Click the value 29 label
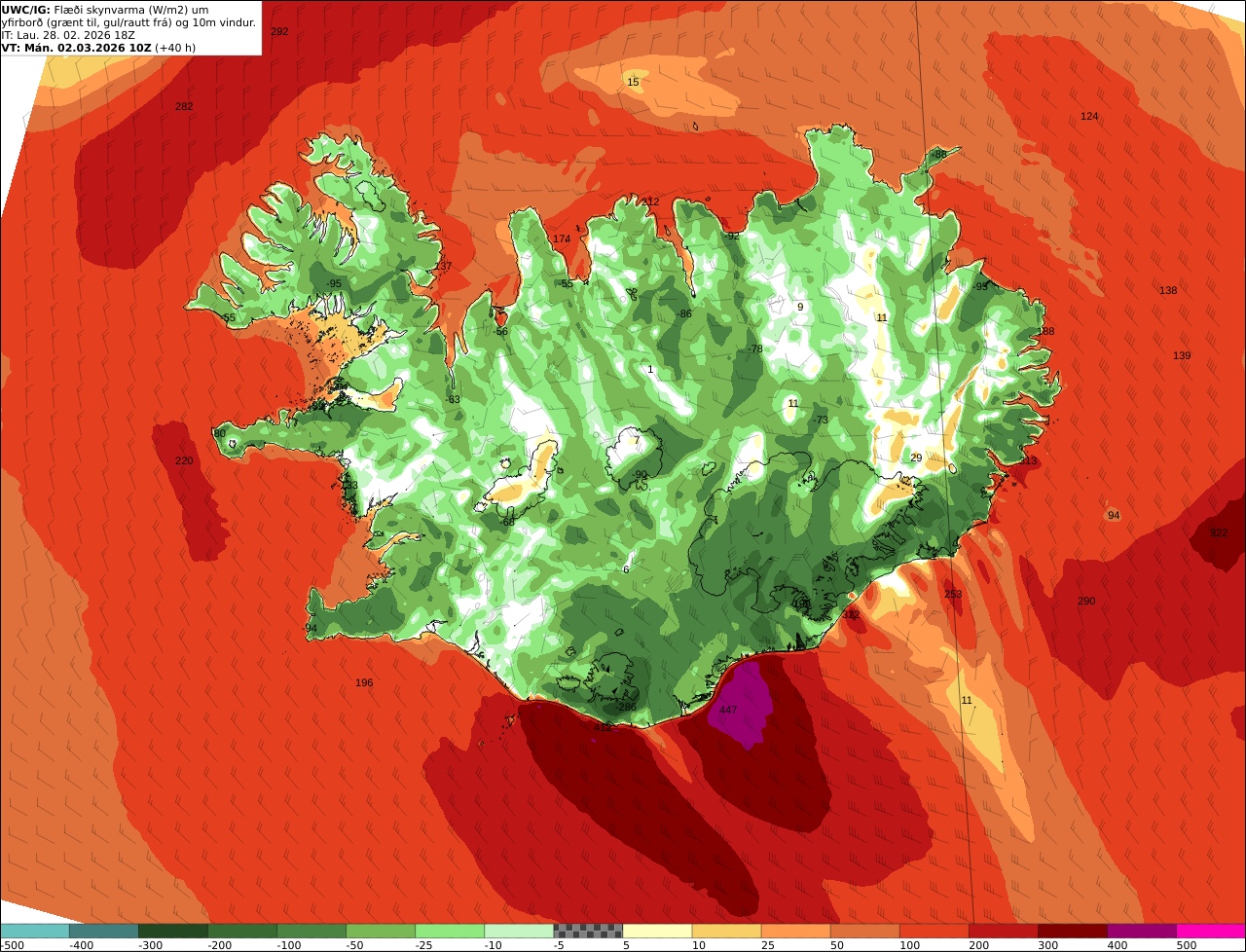The width and height of the screenshot is (1246, 952). [915, 458]
